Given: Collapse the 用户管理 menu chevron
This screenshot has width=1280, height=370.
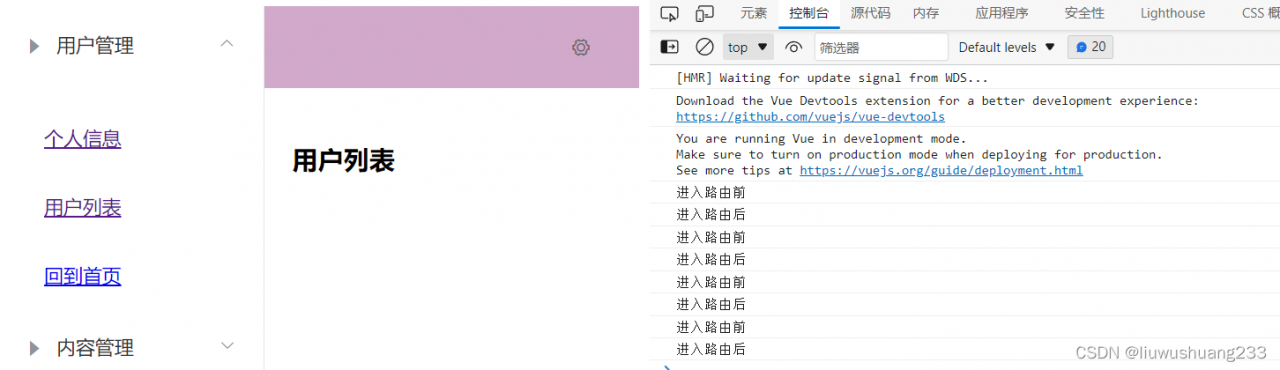Looking at the screenshot, I should (227, 44).
